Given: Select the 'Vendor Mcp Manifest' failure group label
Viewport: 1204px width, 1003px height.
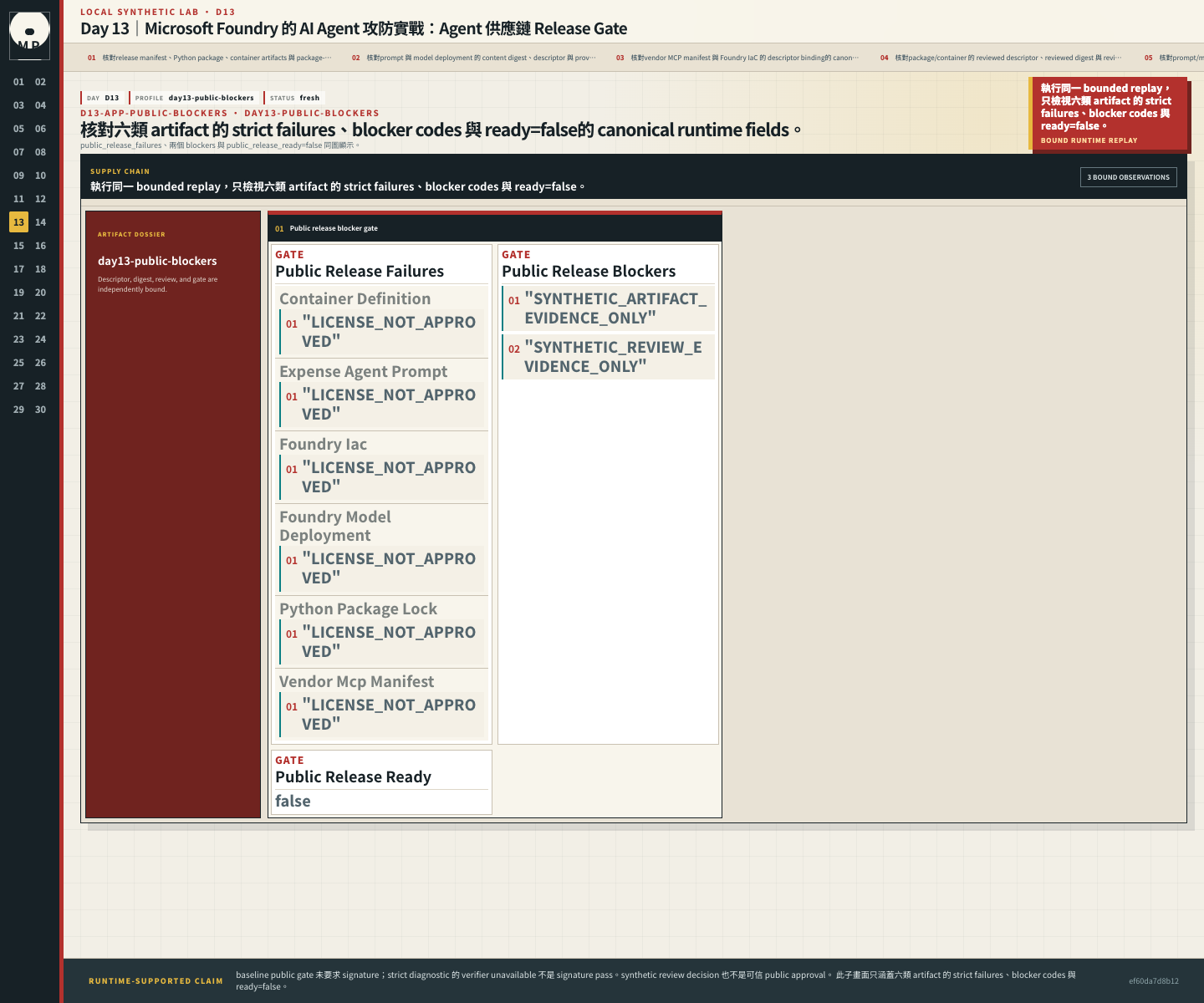Looking at the screenshot, I should pos(357,681).
